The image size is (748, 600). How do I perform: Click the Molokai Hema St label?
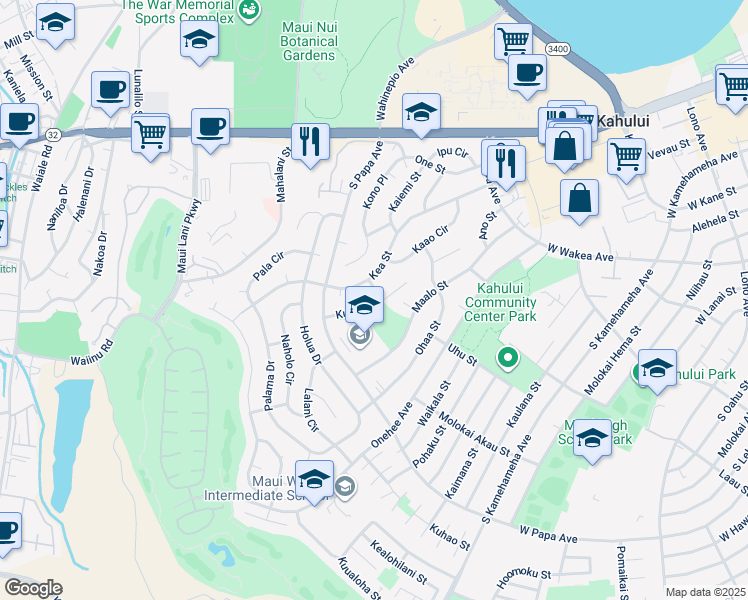tap(613, 361)
